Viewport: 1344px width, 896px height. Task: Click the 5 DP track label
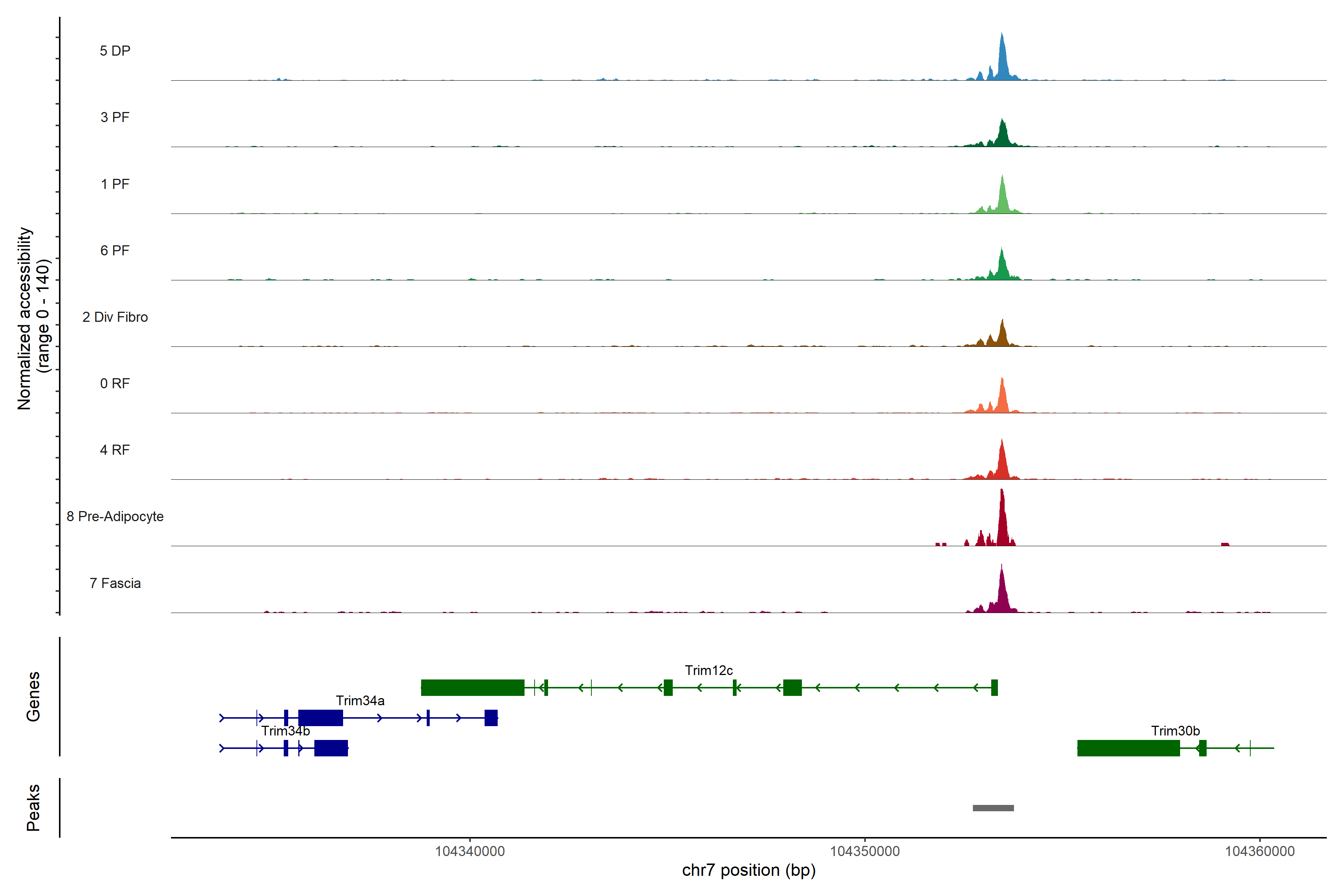[x=115, y=51]
